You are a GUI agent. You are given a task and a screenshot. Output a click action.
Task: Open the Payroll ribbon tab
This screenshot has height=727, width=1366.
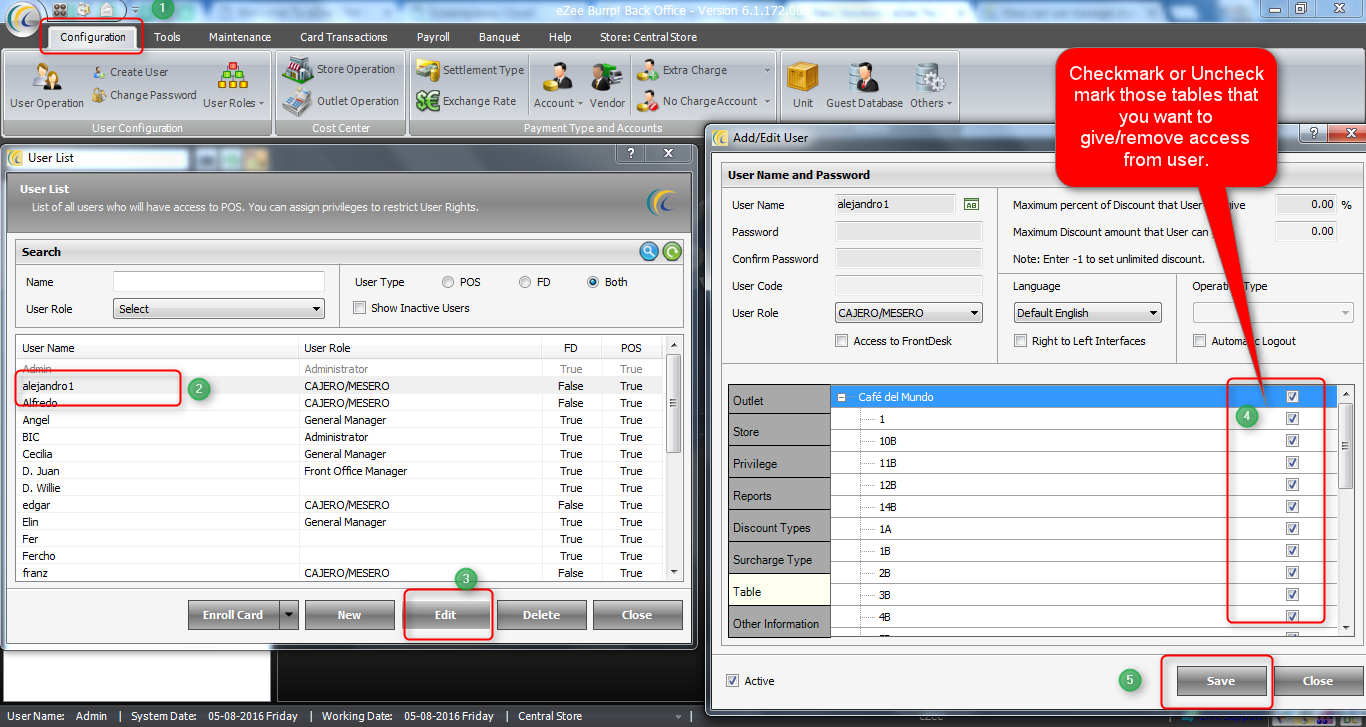point(433,37)
